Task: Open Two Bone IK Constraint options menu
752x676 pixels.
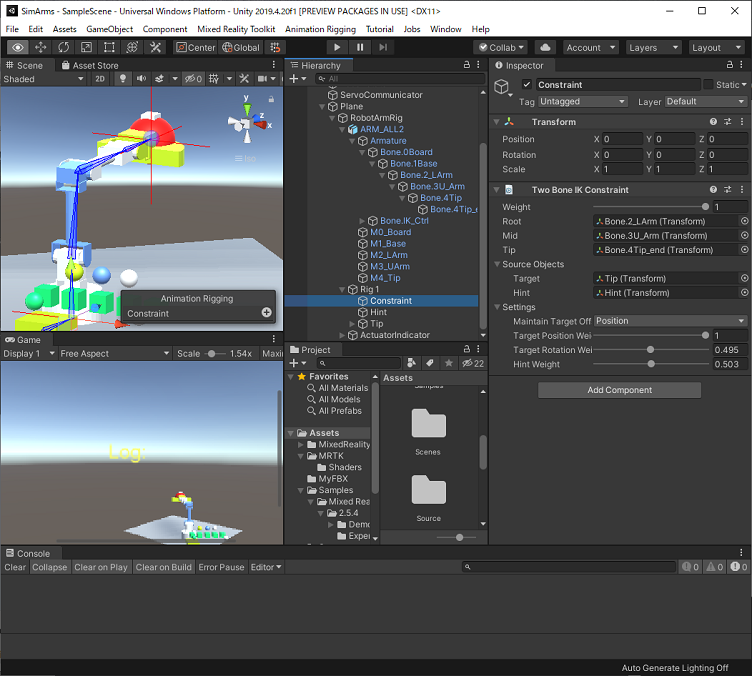Action: (x=741, y=190)
